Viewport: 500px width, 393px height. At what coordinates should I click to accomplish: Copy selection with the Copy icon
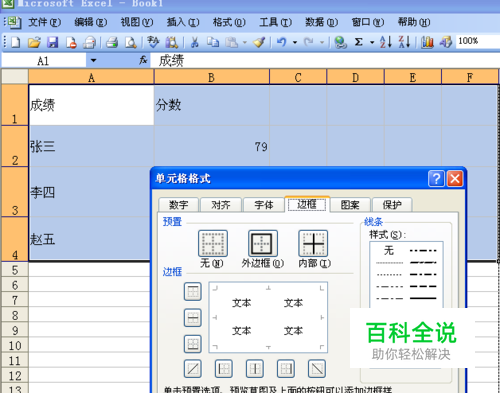[x=213, y=42]
